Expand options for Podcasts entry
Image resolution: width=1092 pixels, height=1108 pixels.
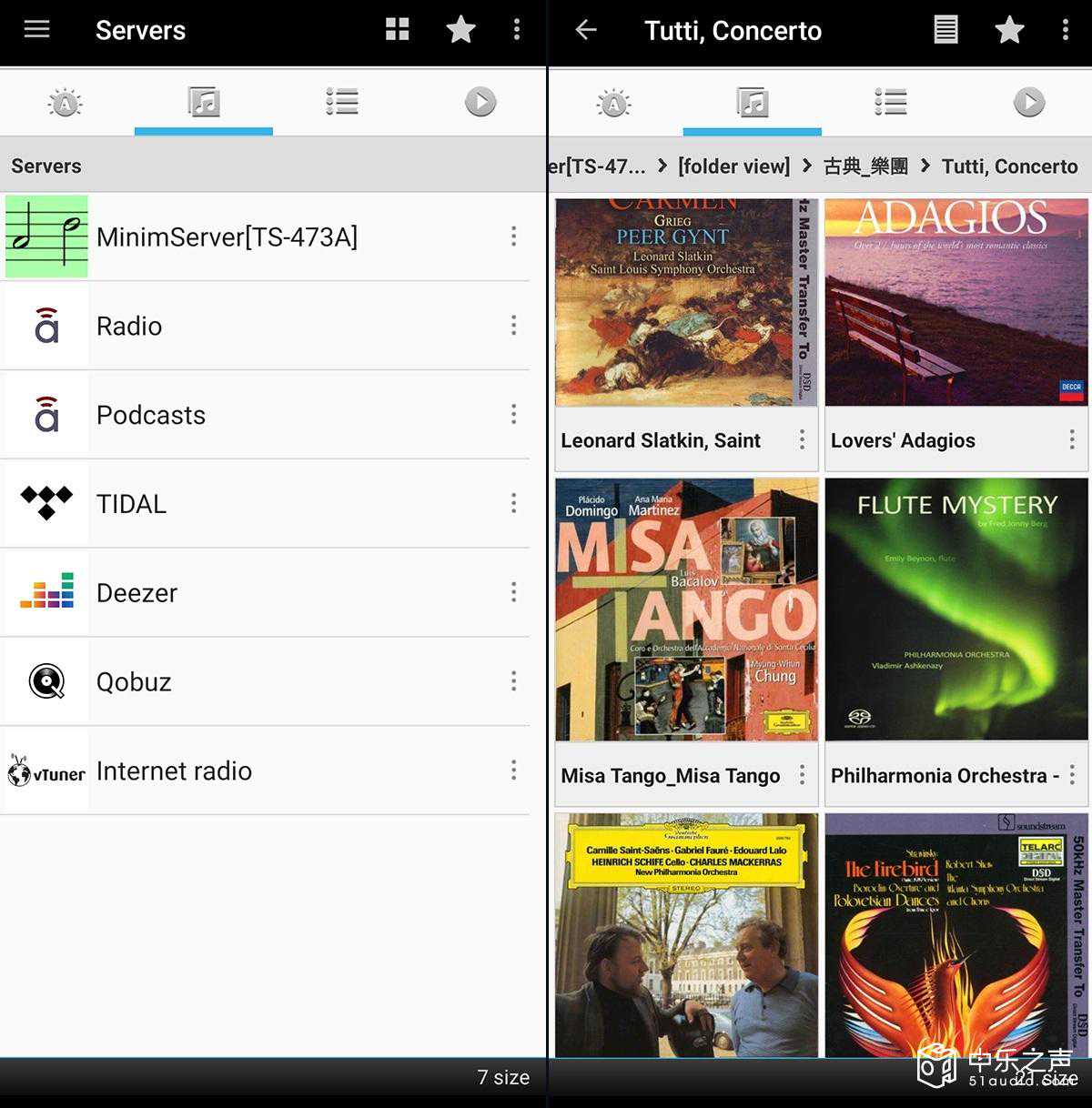pyautogui.click(x=514, y=415)
